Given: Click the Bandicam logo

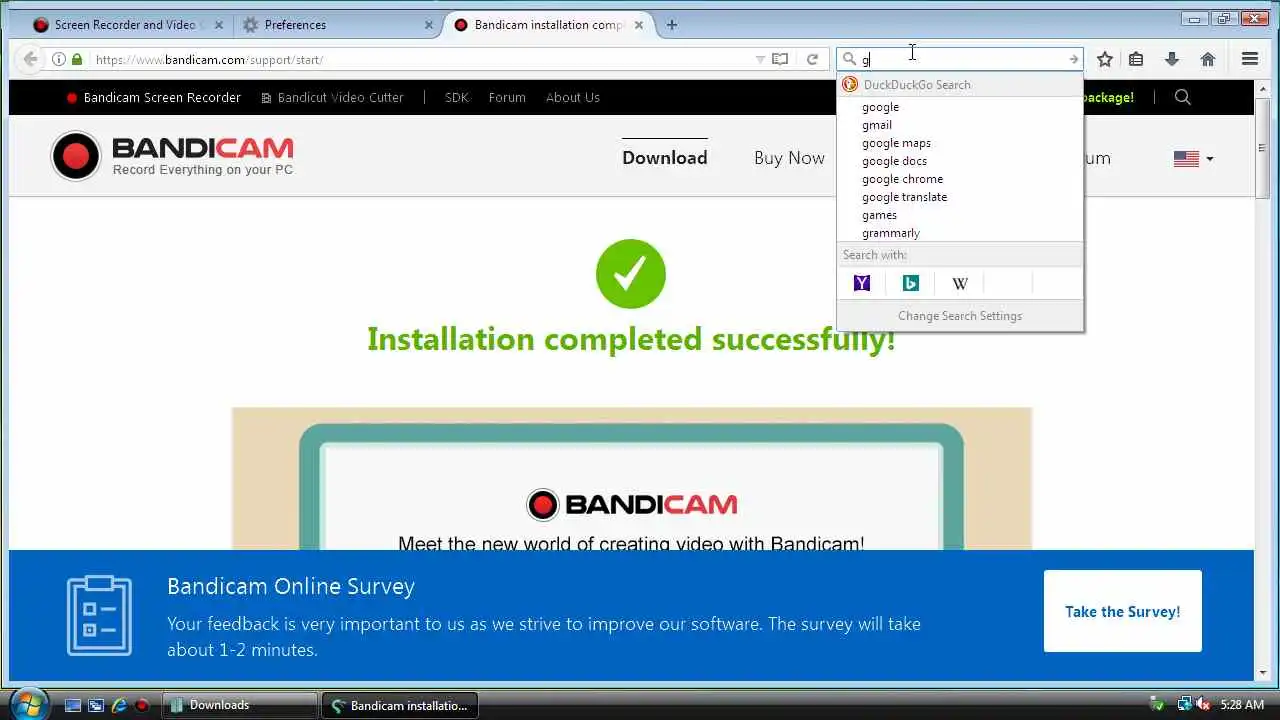Looking at the screenshot, I should point(172,156).
